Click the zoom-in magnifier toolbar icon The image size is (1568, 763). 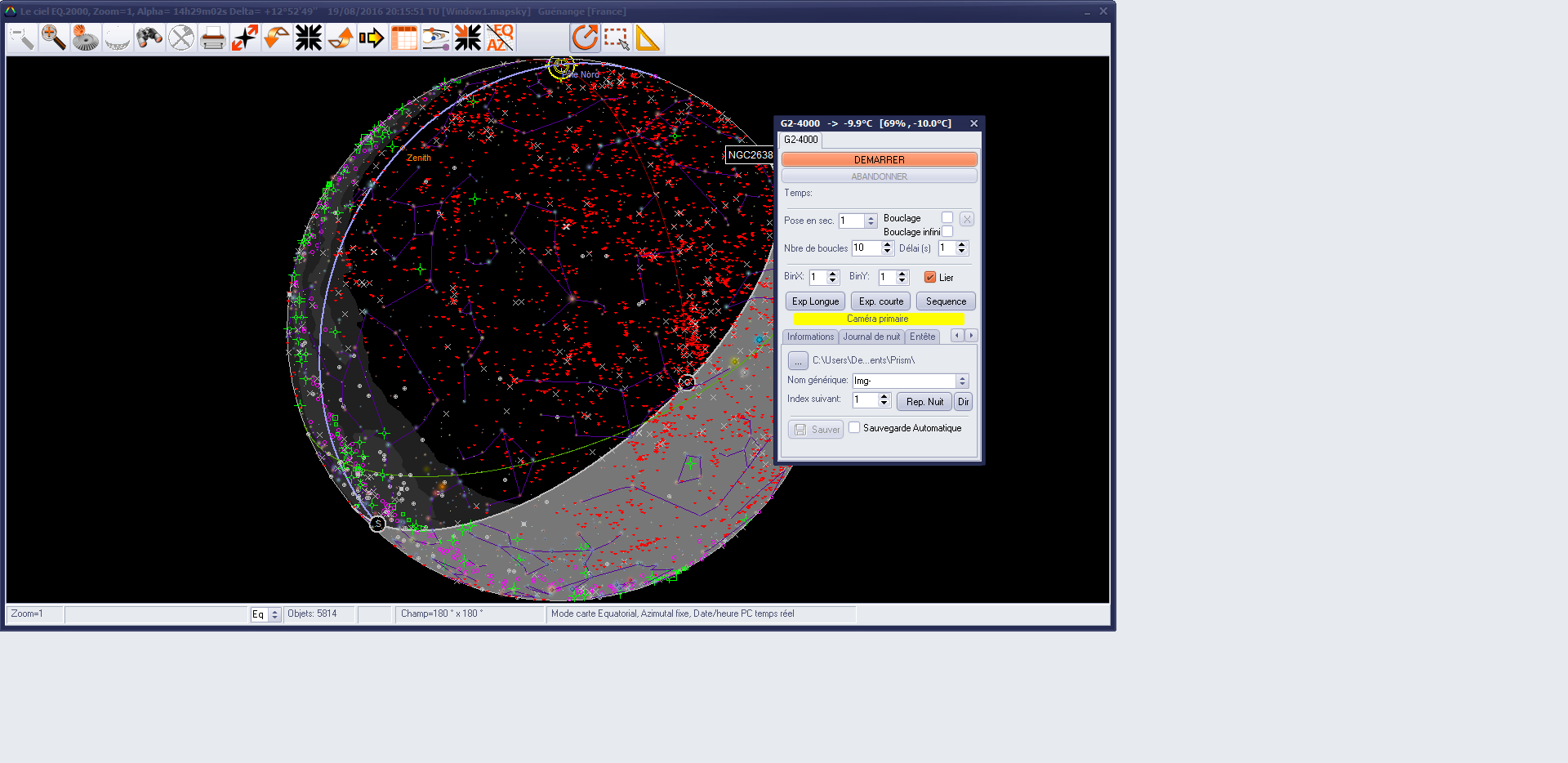pyautogui.click(x=53, y=38)
